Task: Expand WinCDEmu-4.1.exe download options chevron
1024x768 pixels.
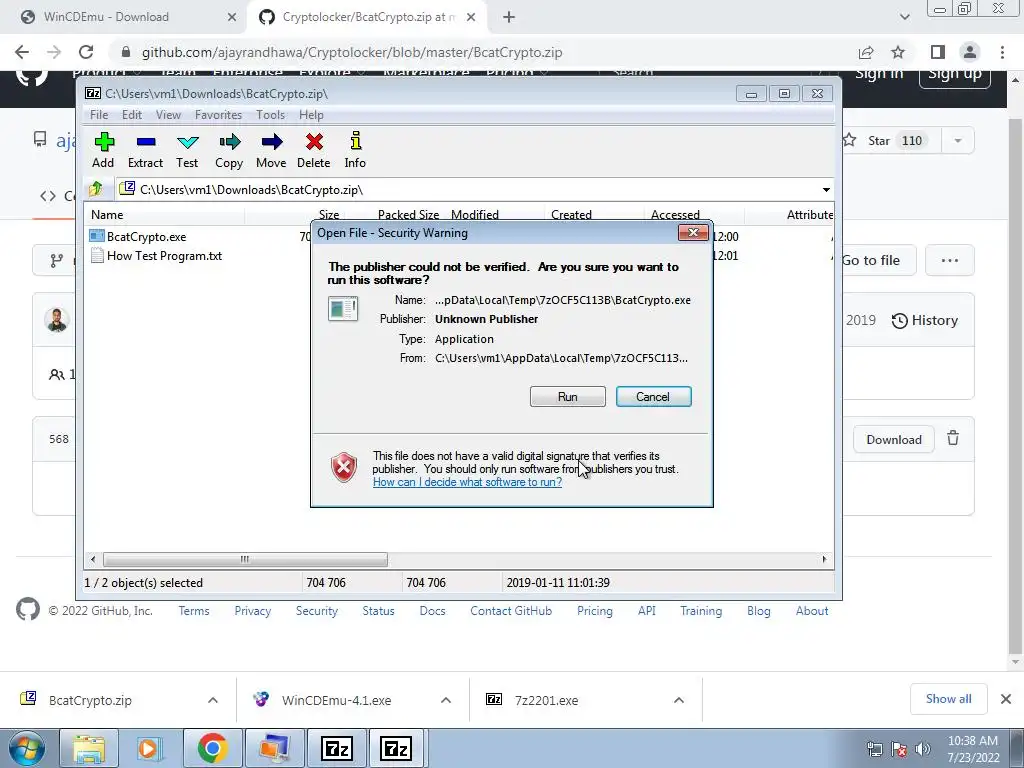Action: tap(446, 700)
